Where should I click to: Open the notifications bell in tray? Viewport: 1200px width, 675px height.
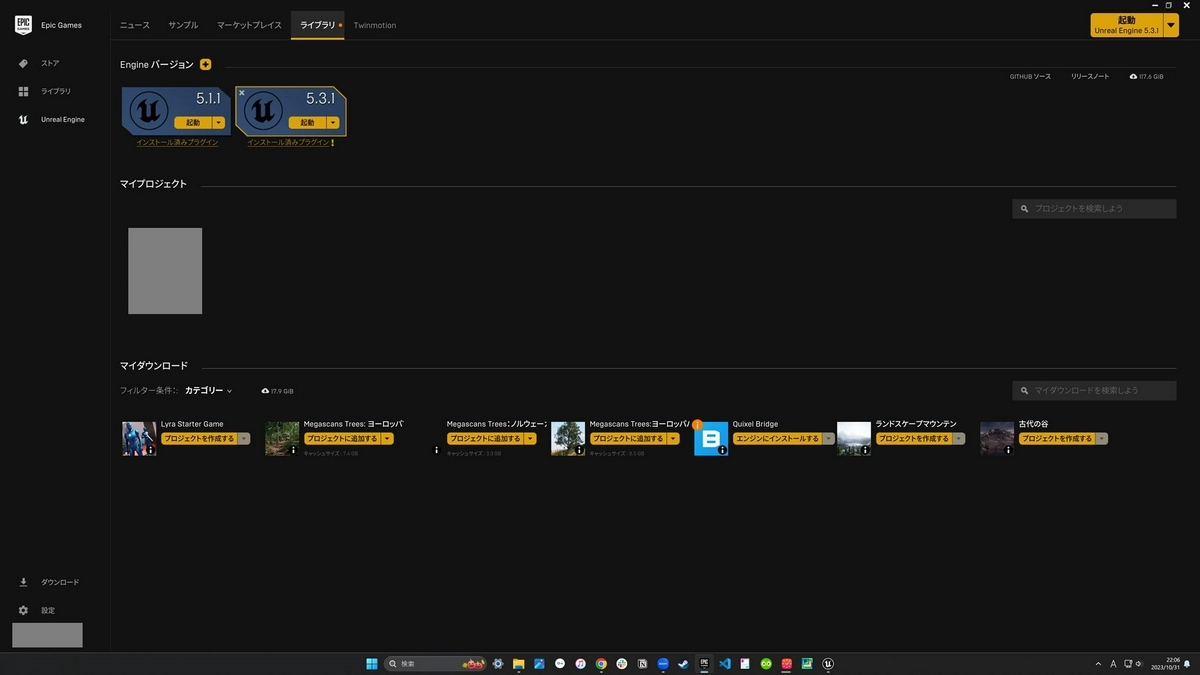tap(1187, 664)
